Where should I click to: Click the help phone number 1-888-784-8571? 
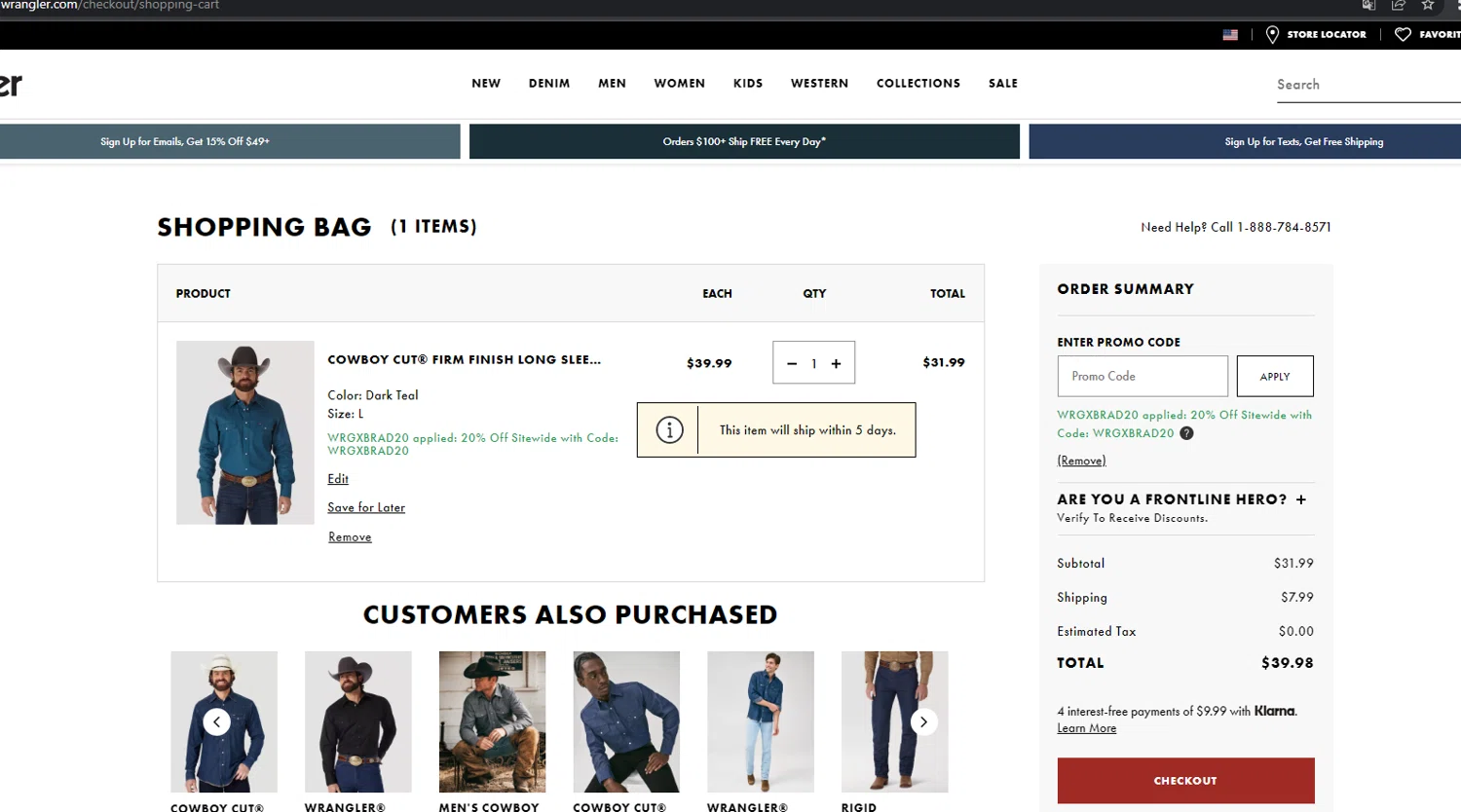[1284, 227]
